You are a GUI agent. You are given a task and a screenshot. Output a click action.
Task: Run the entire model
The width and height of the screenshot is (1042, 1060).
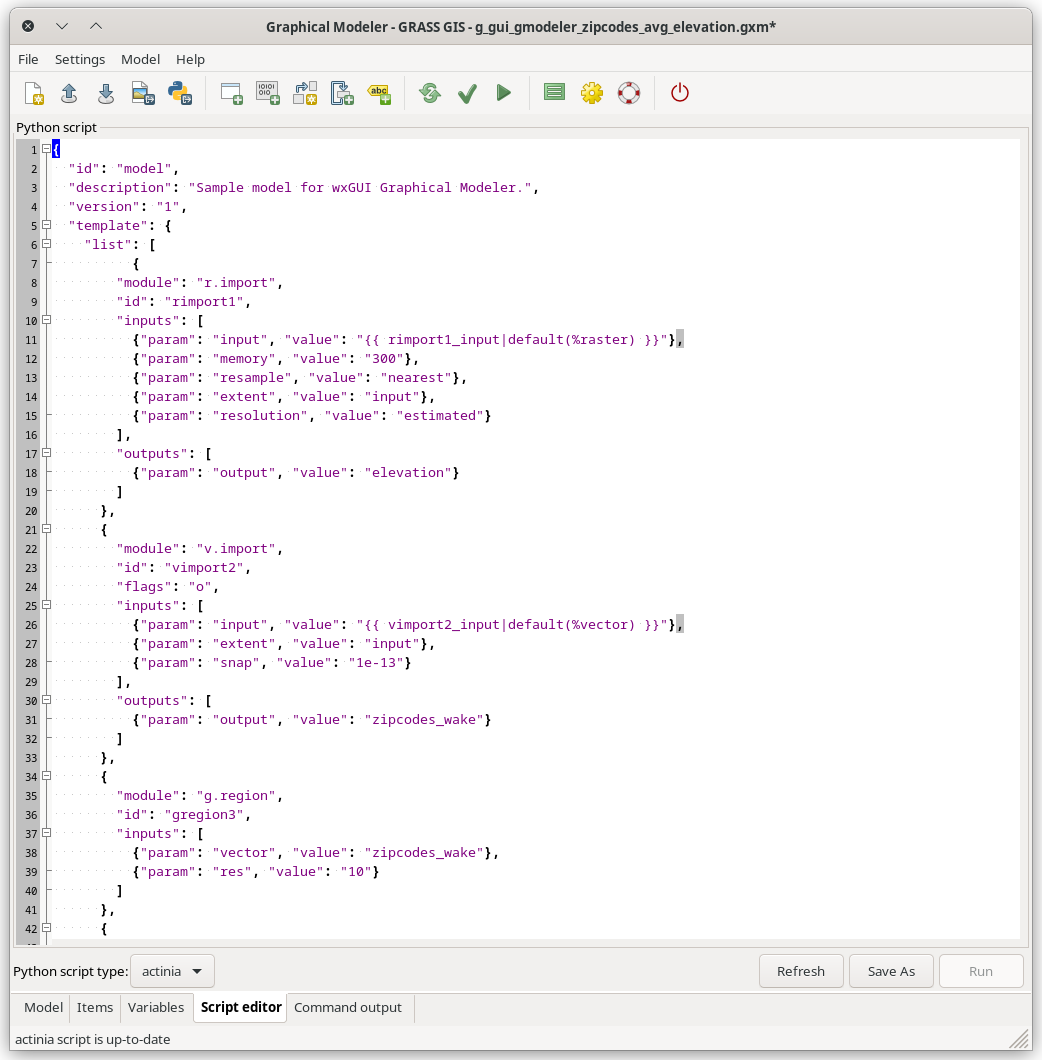point(504,92)
